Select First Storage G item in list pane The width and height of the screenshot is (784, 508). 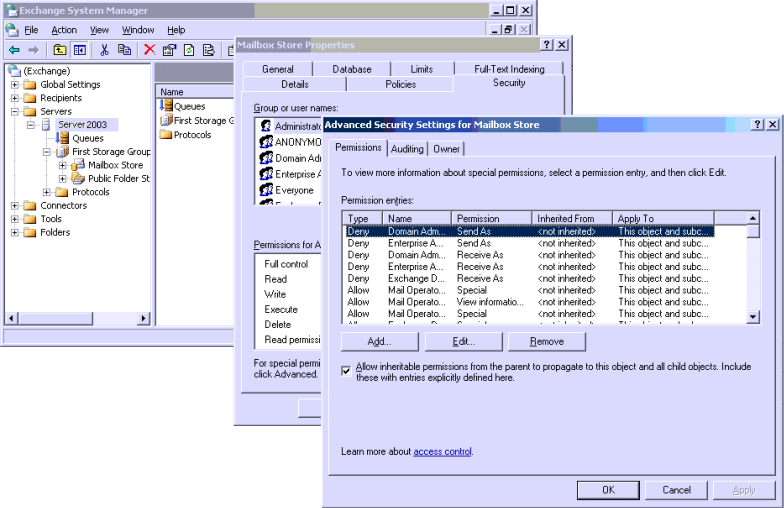pos(196,120)
